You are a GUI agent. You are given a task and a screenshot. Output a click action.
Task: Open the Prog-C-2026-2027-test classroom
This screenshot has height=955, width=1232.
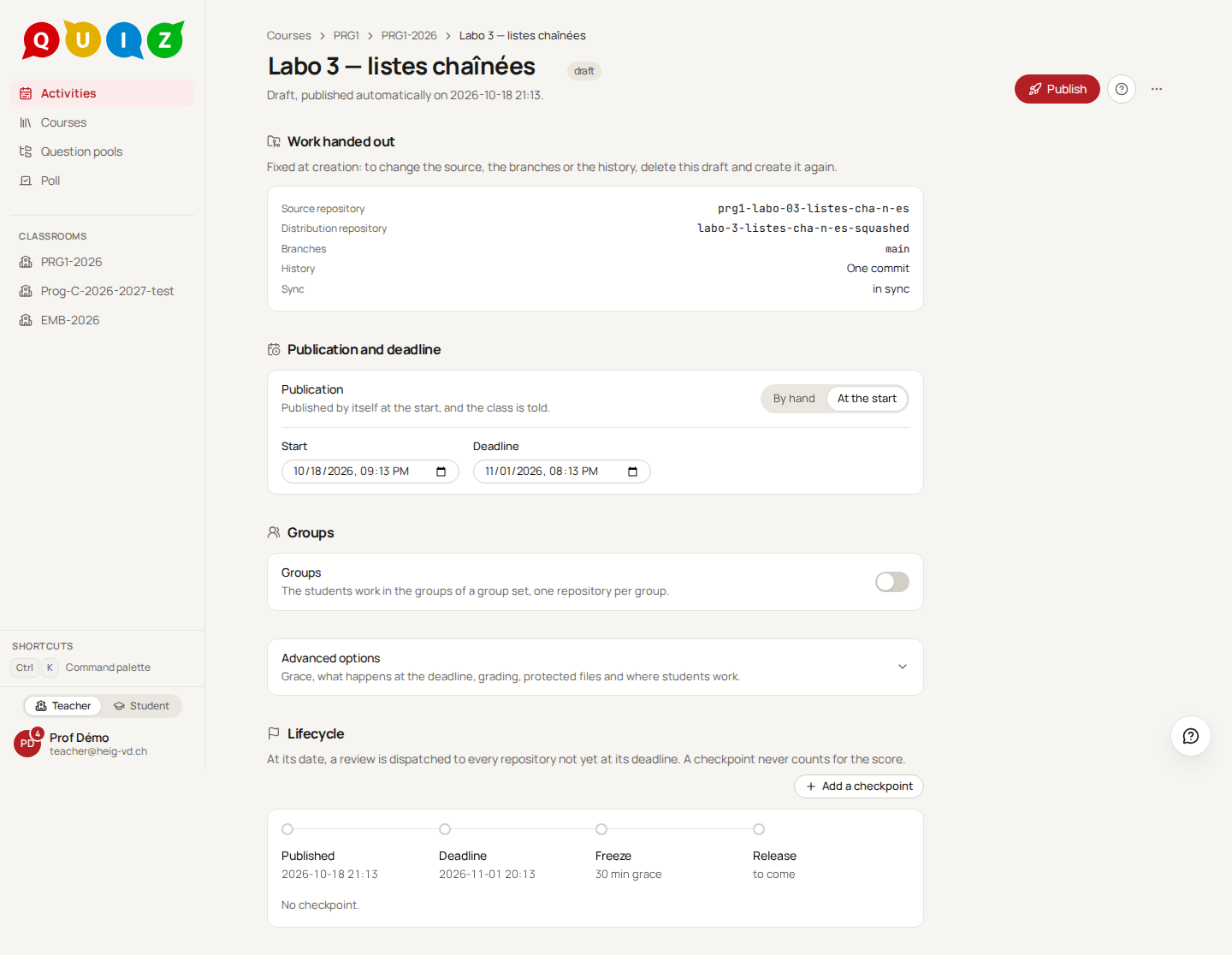pos(102,291)
